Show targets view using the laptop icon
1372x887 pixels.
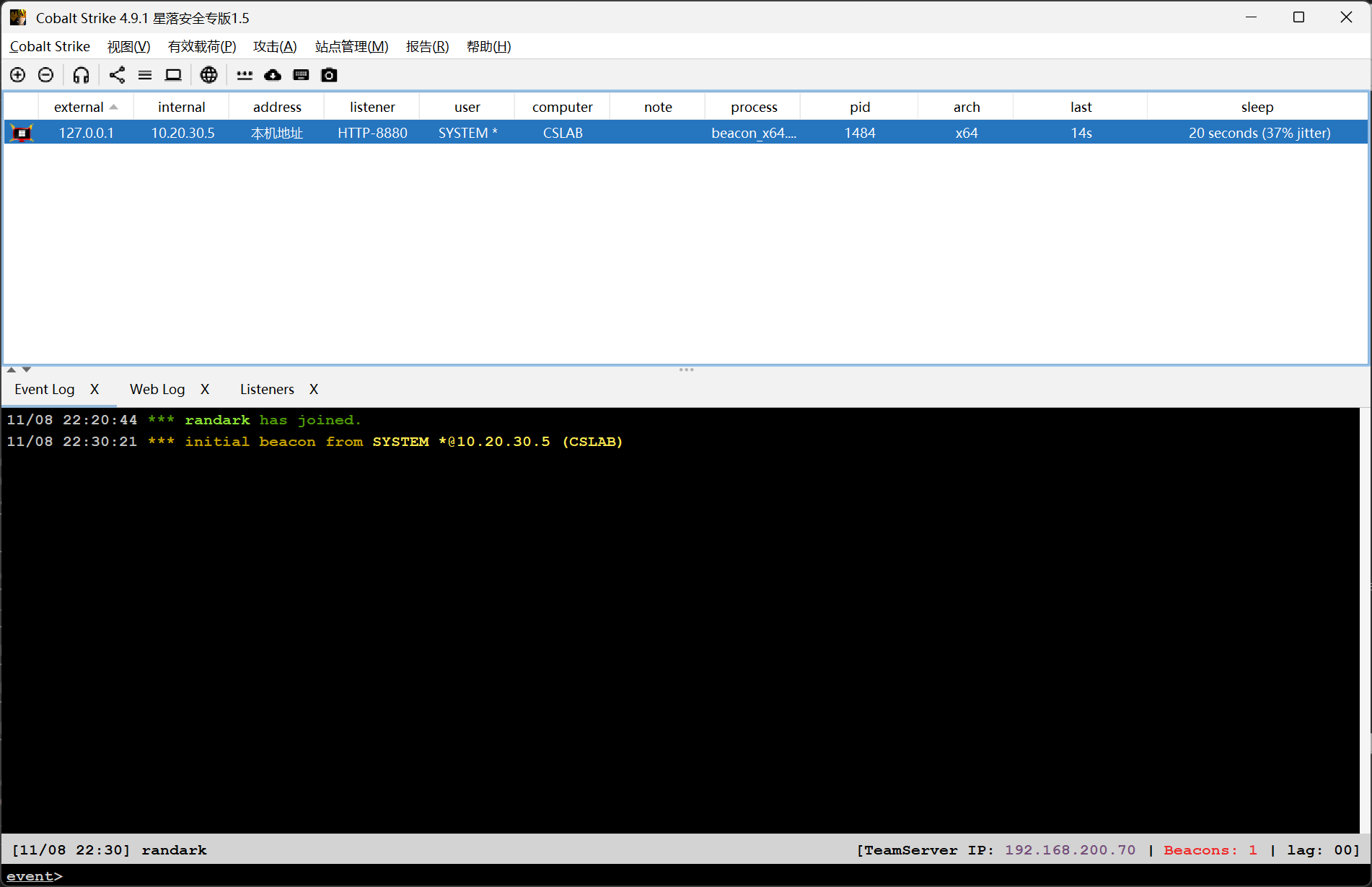[173, 75]
